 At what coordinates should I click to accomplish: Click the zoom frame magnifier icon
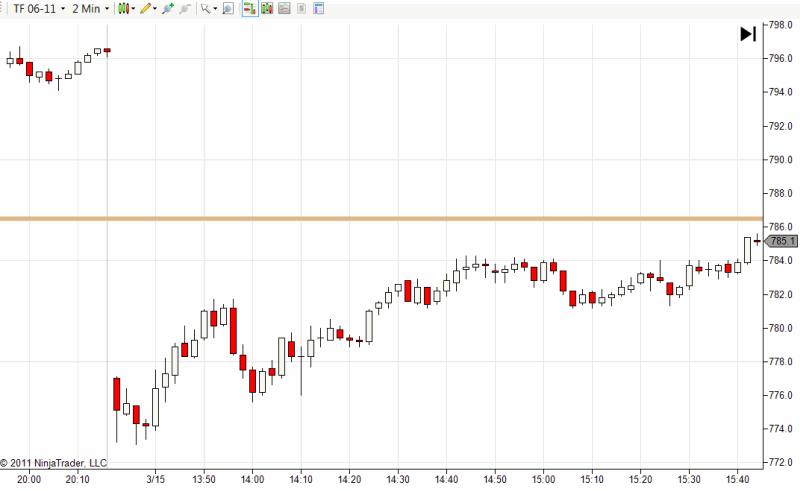tap(228, 9)
